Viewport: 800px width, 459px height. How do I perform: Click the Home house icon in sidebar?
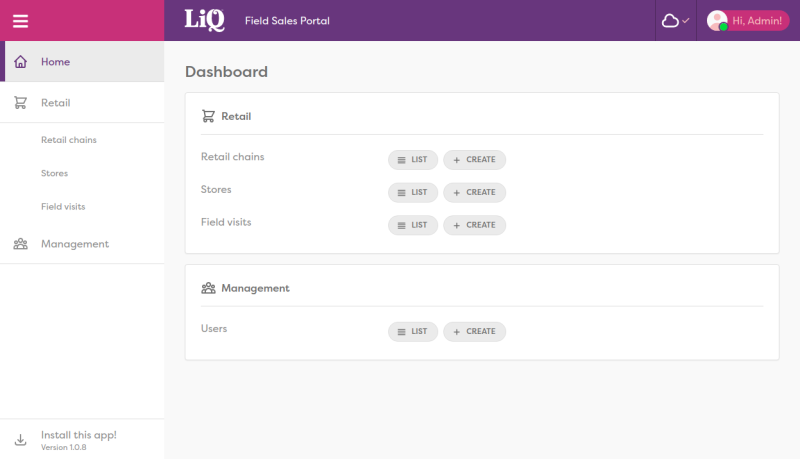coord(20,62)
